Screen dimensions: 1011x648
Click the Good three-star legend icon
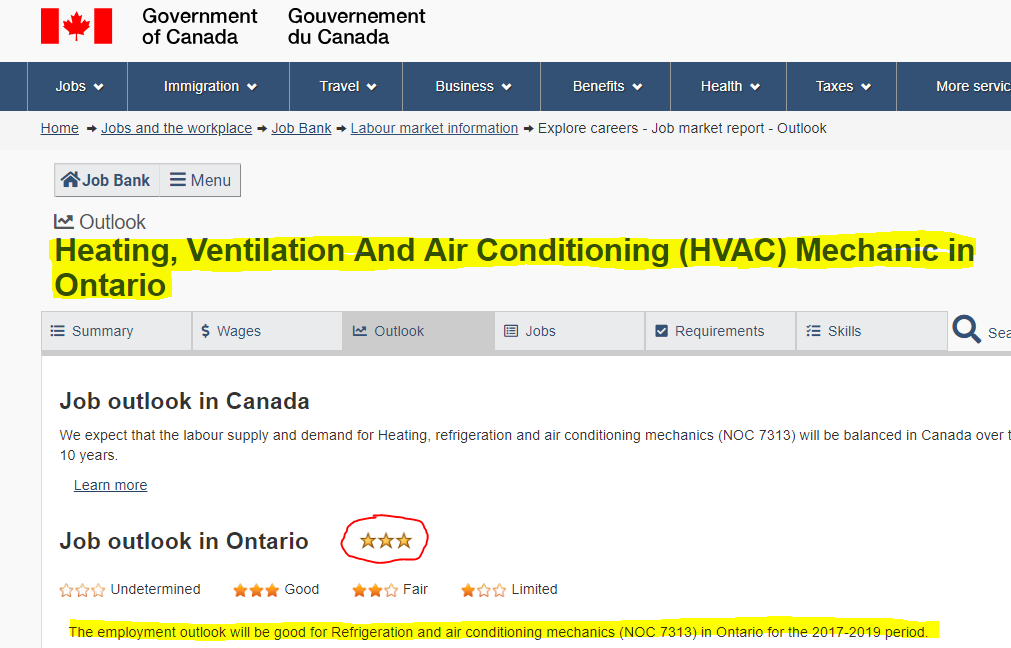pos(256,590)
